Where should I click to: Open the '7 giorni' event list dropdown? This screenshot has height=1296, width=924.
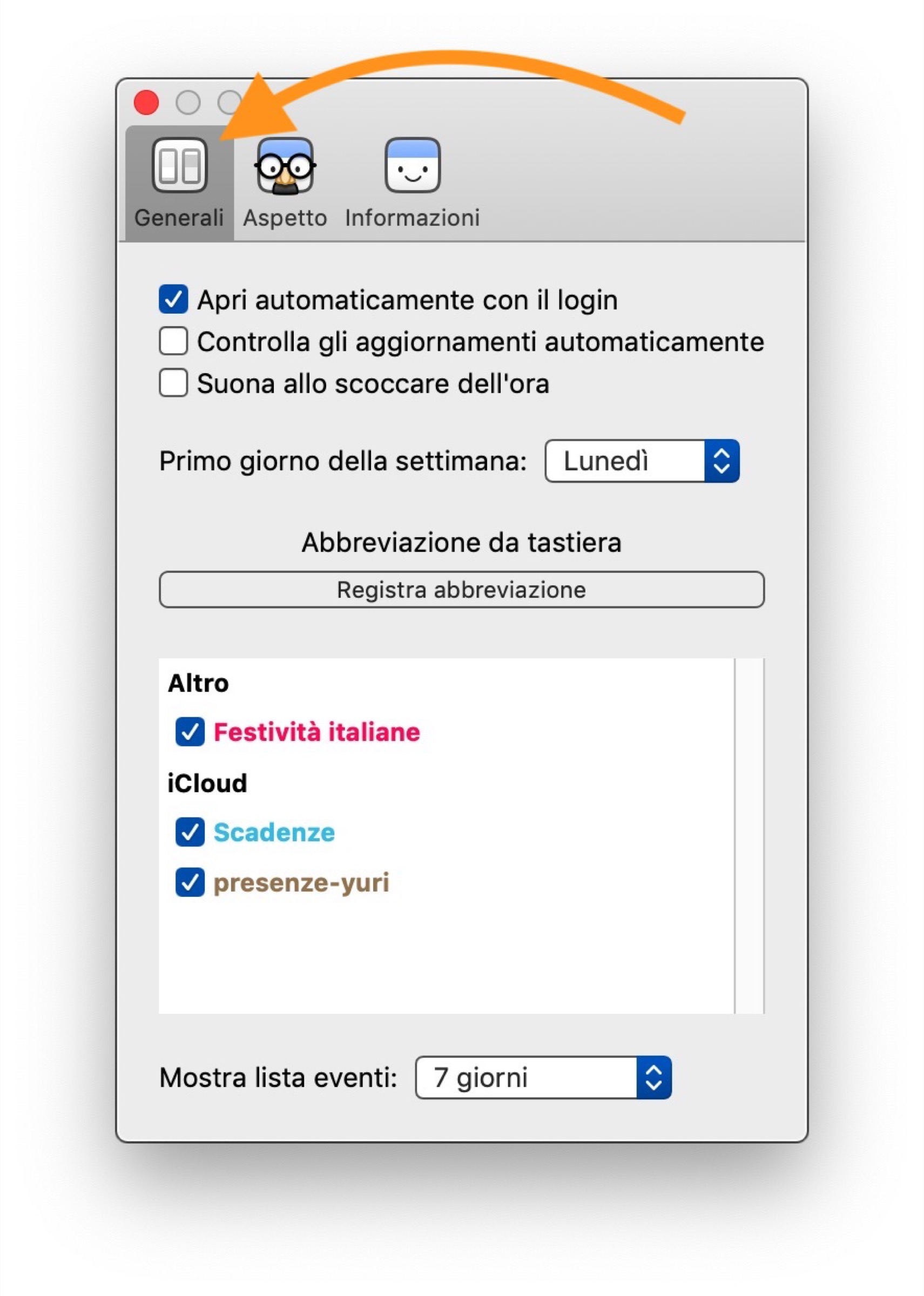pos(527,1077)
